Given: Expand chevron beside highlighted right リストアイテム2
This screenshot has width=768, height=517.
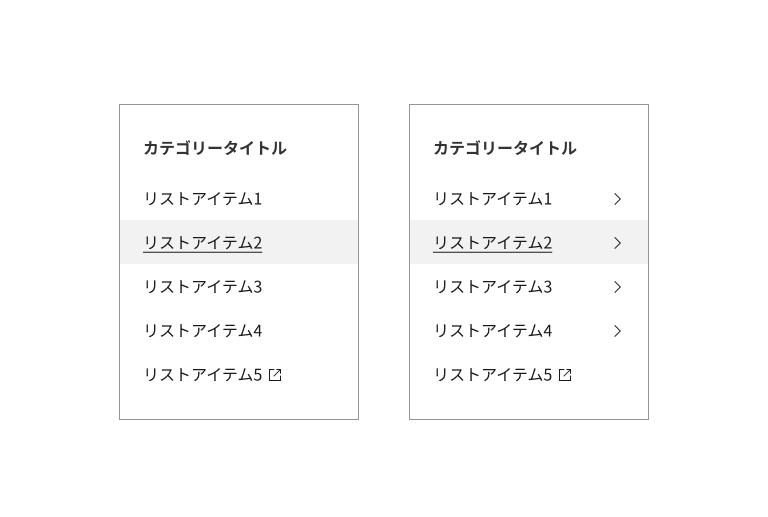Looking at the screenshot, I should coord(617,243).
